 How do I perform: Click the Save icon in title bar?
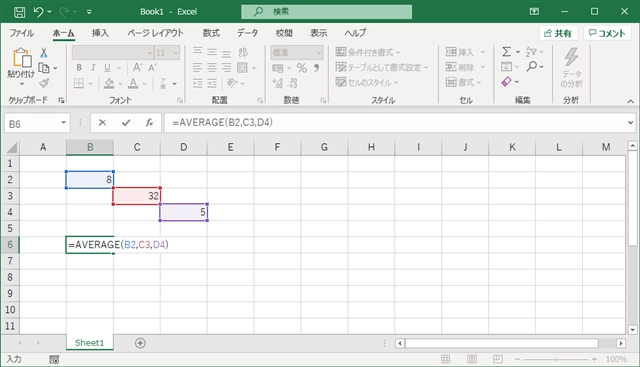pyautogui.click(x=19, y=12)
